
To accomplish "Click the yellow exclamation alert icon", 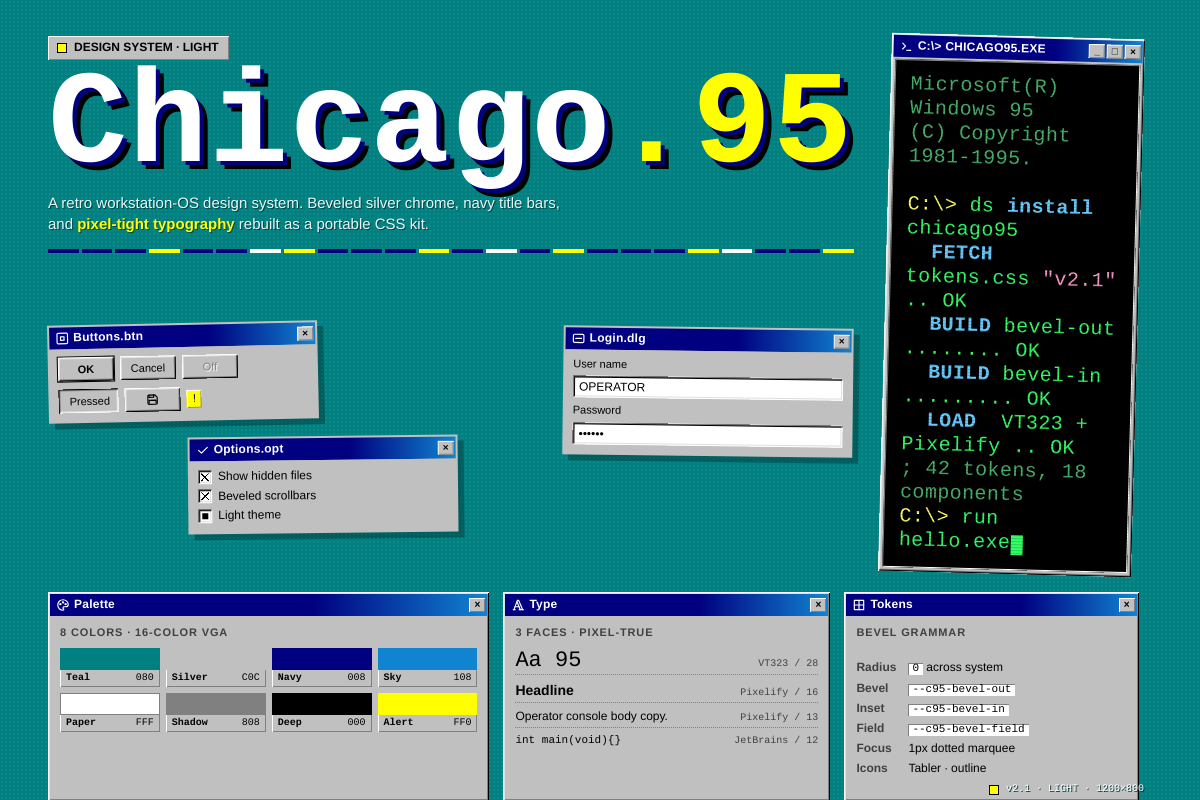I will click(194, 398).
